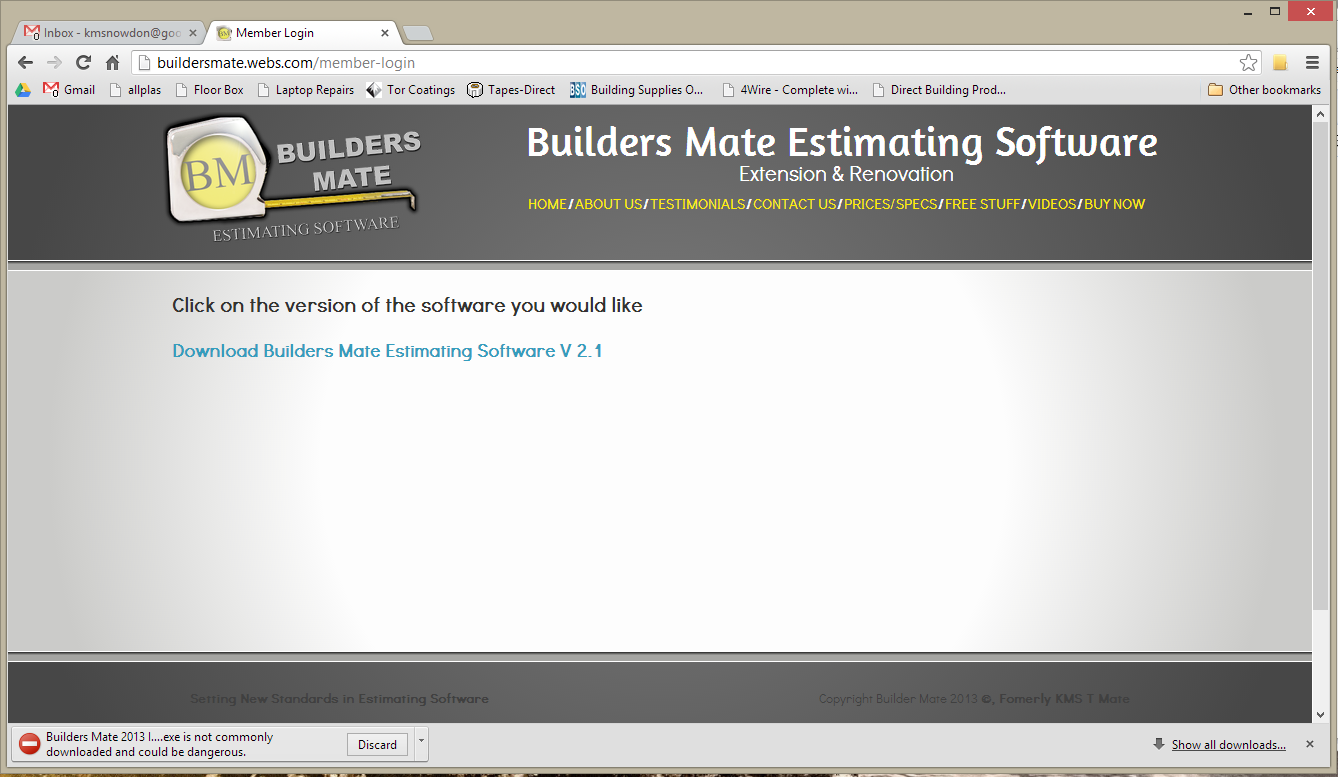
Task: Open the browser home page icon
Action: pos(112,62)
